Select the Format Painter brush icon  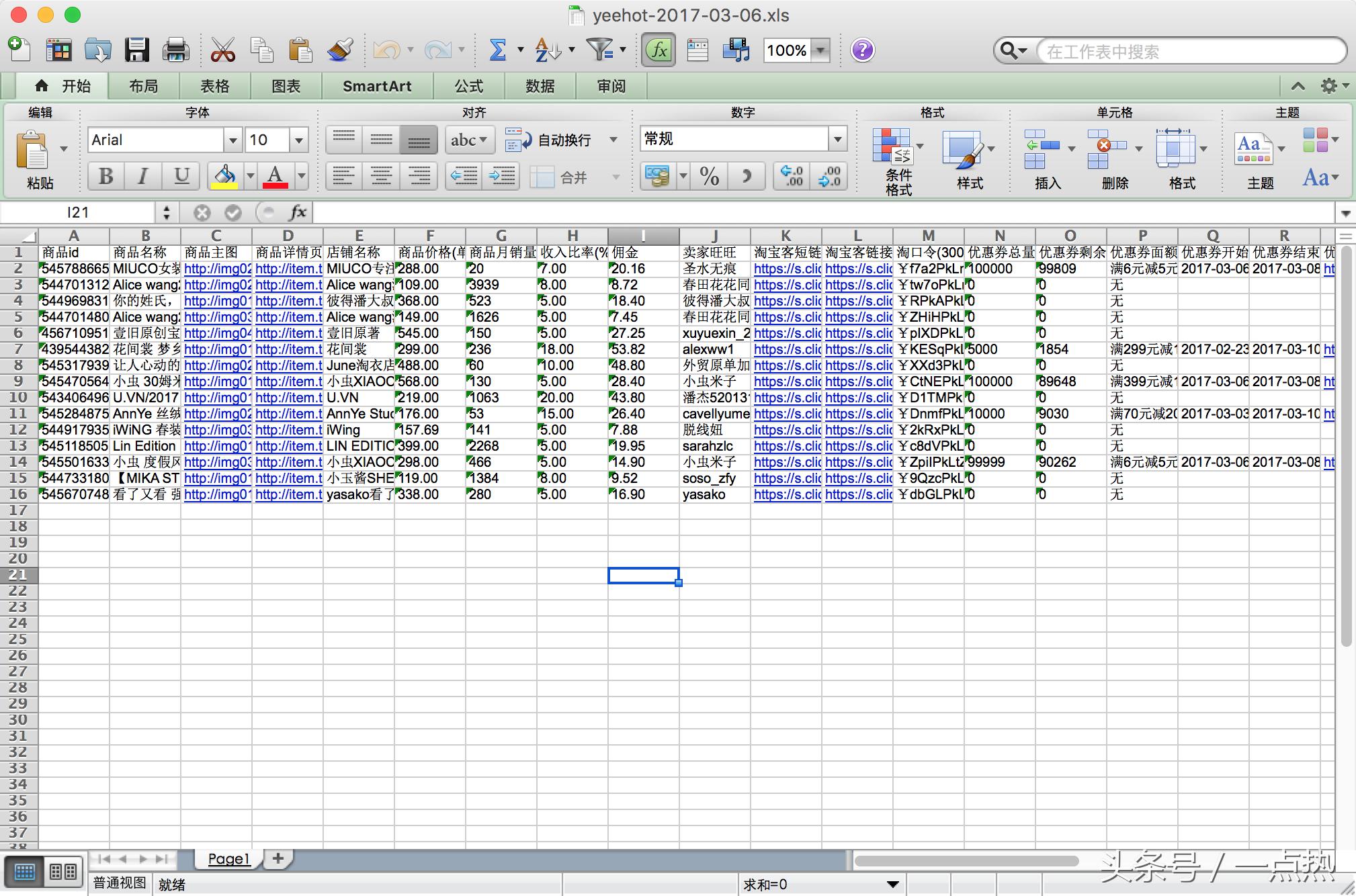tap(341, 50)
